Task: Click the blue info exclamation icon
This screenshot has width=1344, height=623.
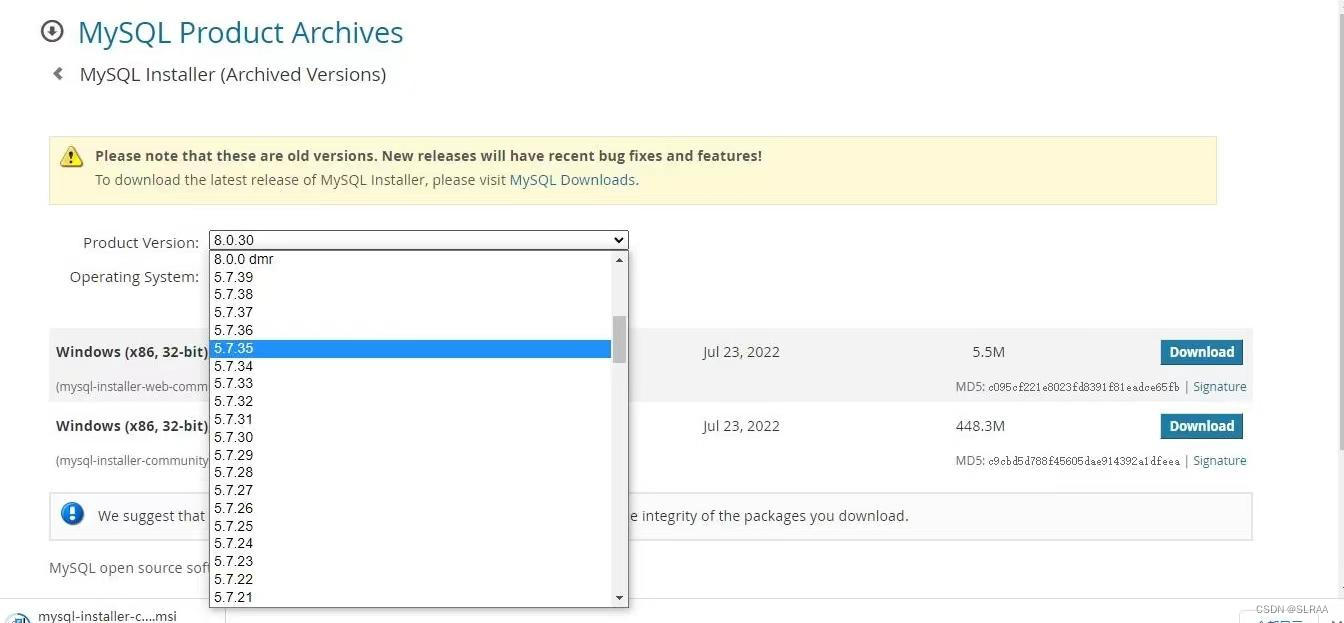Action: (73, 514)
